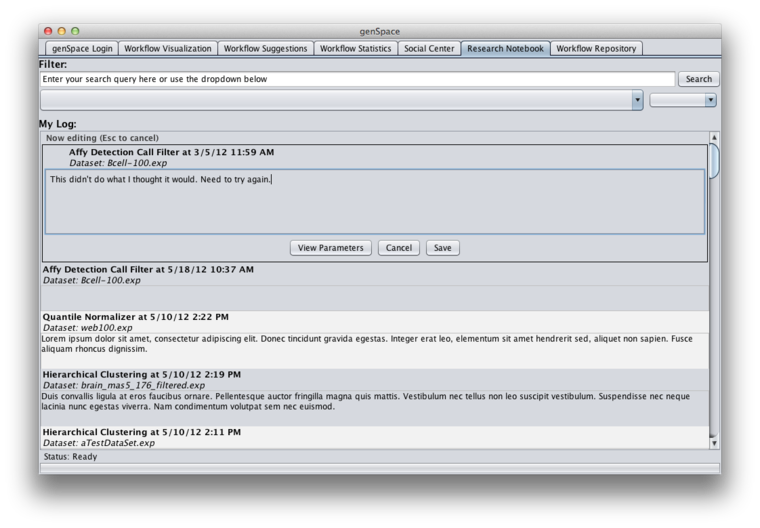Viewport: 760px width, 528px height.
Task: Select Affy Detection Call Filter 5/18/12 entry
Action: [x=375, y=287]
